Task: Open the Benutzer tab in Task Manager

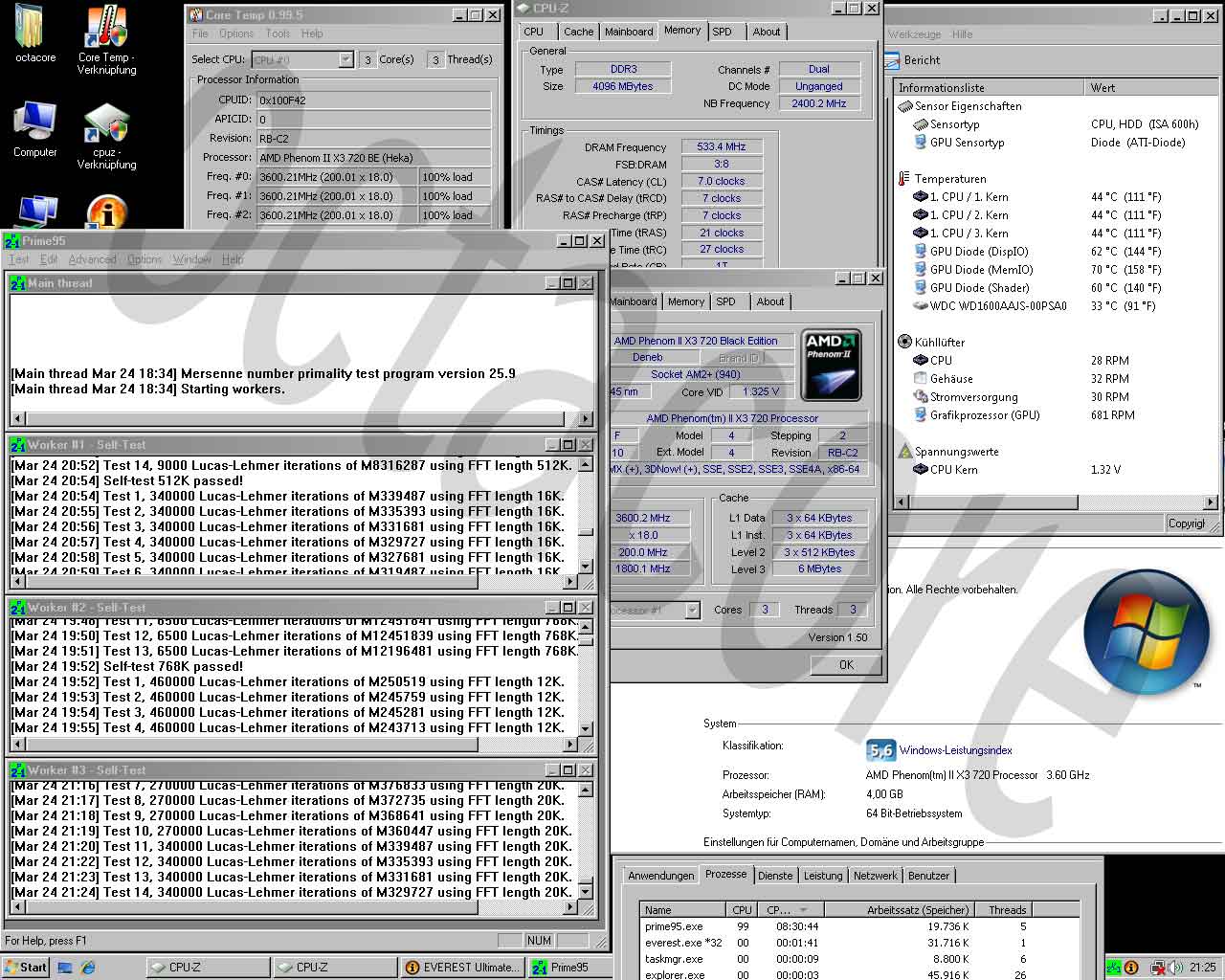Action: 928,876
